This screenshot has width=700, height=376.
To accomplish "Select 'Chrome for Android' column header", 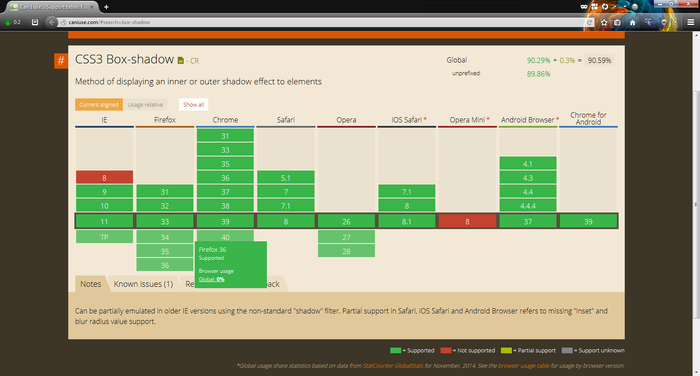I will click(588, 118).
